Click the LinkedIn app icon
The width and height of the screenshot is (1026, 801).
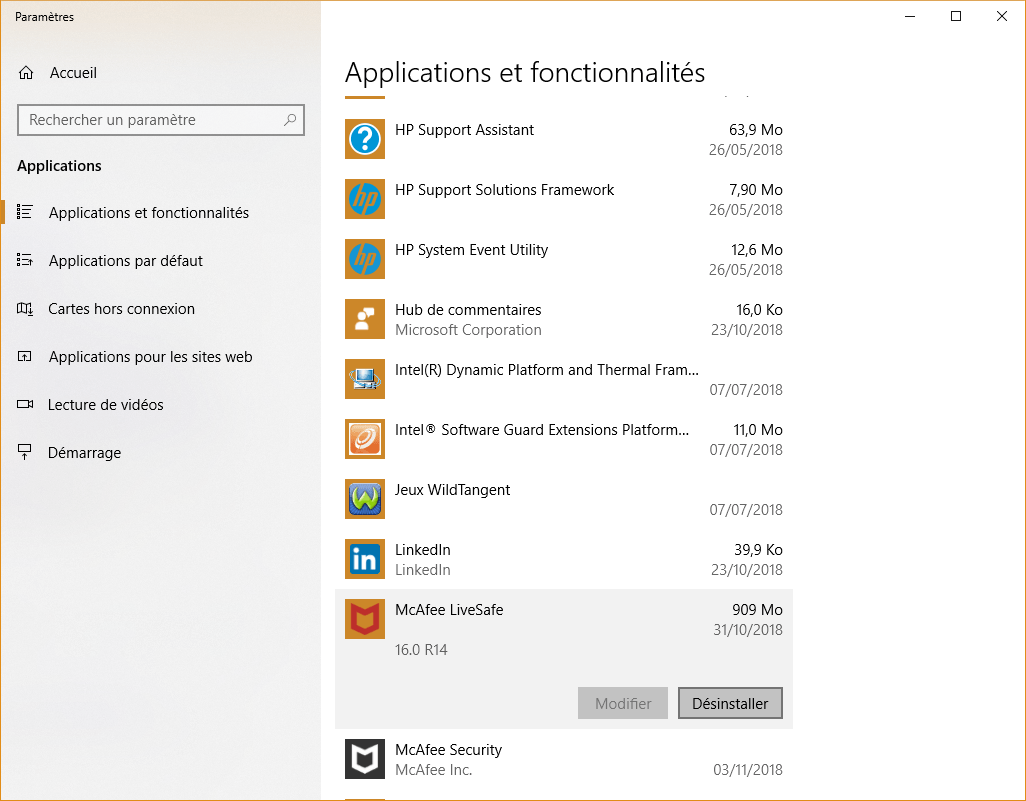tap(365, 560)
